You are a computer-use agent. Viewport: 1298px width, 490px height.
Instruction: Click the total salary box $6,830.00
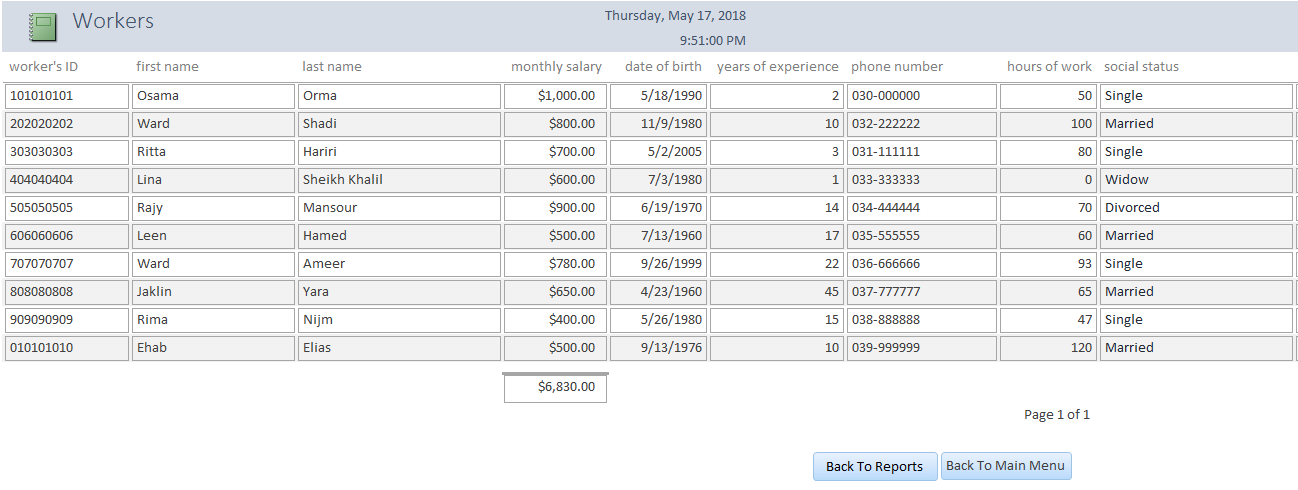[555, 387]
